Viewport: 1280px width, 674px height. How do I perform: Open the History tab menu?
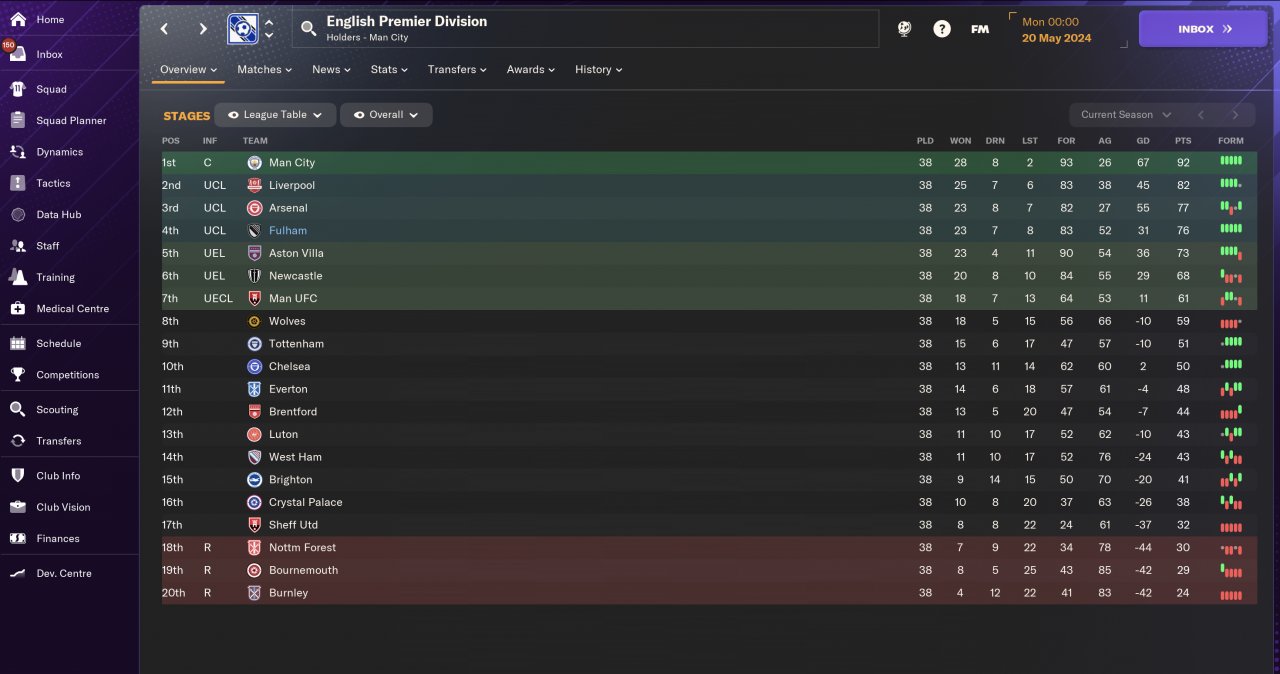click(x=598, y=69)
